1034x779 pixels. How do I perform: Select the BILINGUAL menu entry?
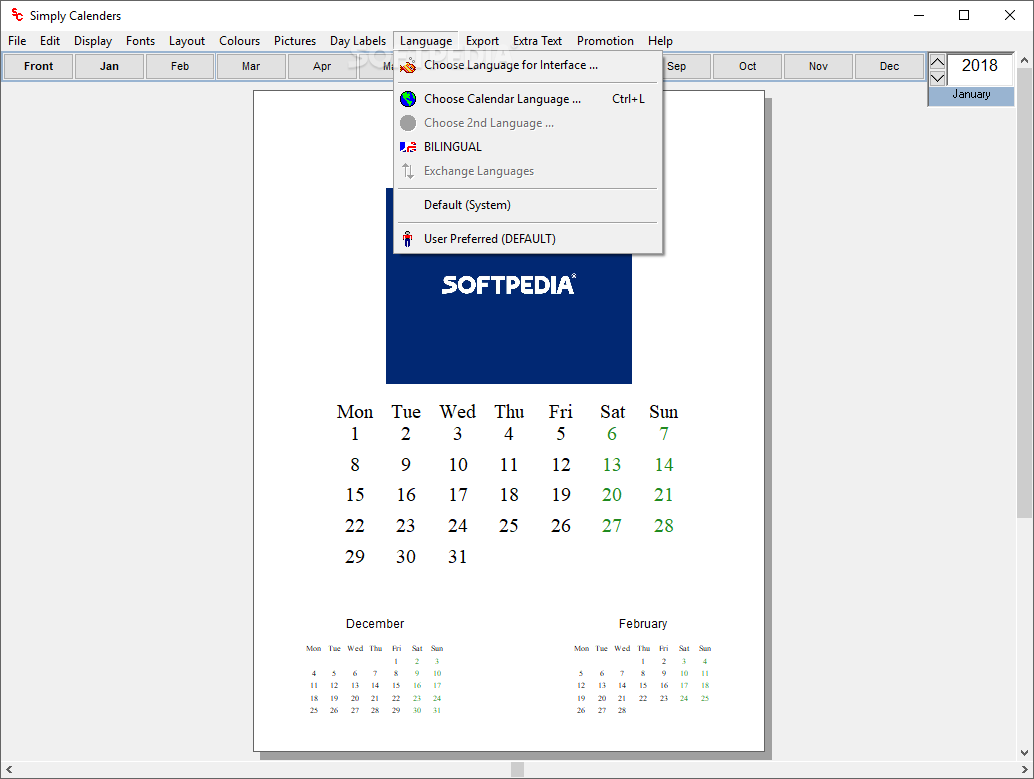528,147
